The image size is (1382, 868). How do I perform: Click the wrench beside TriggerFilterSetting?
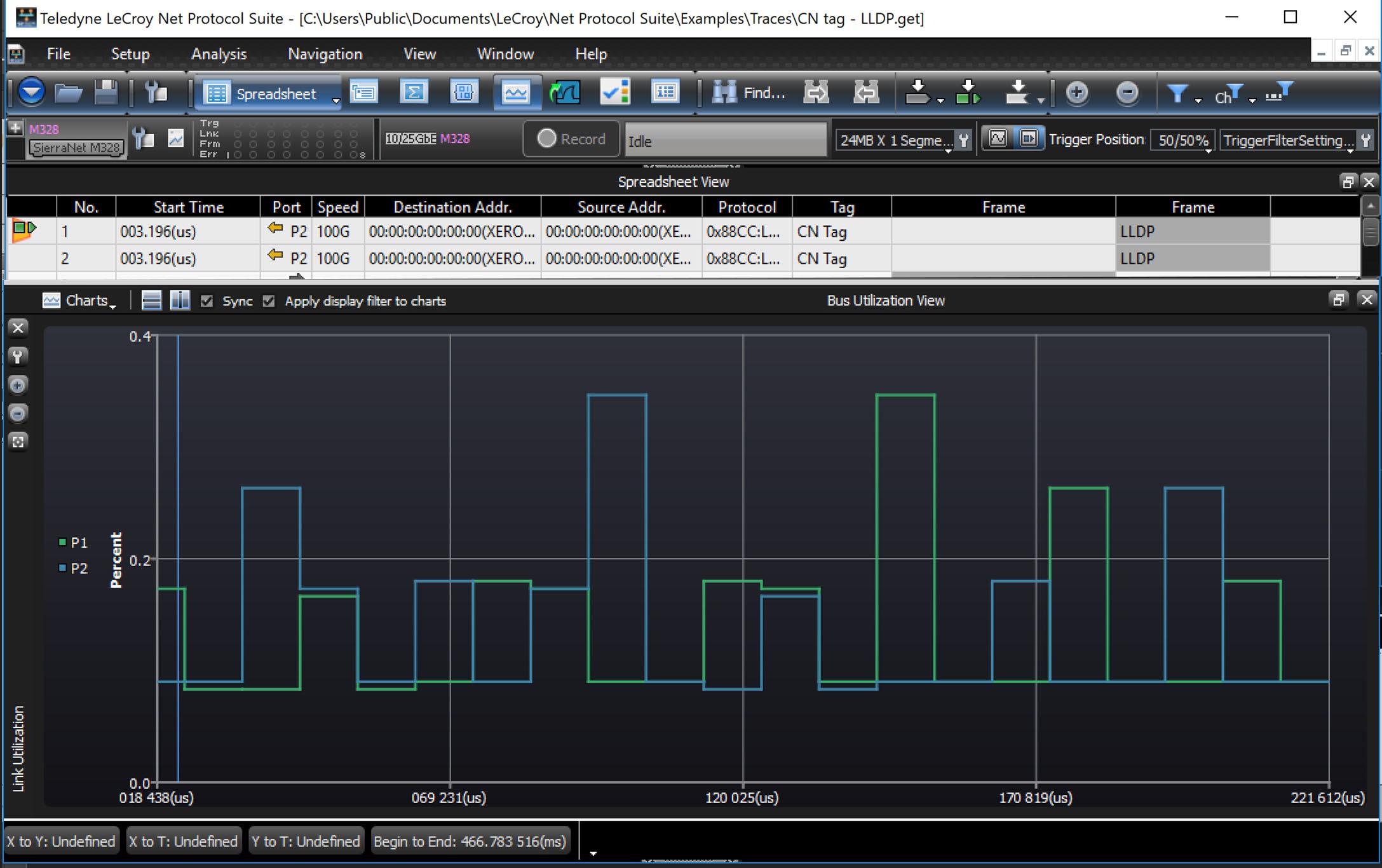[x=1365, y=140]
